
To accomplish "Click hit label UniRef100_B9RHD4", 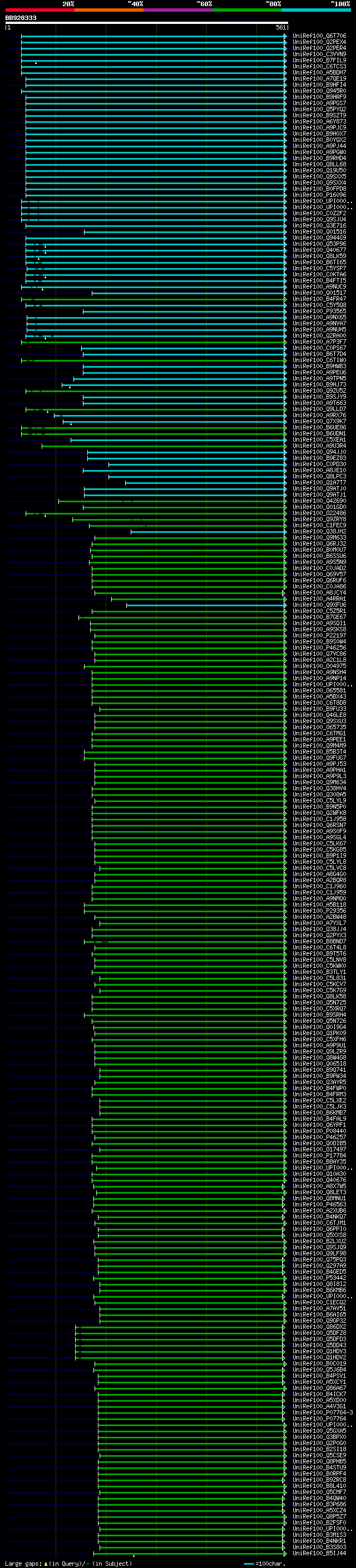I will tap(319, 159).
